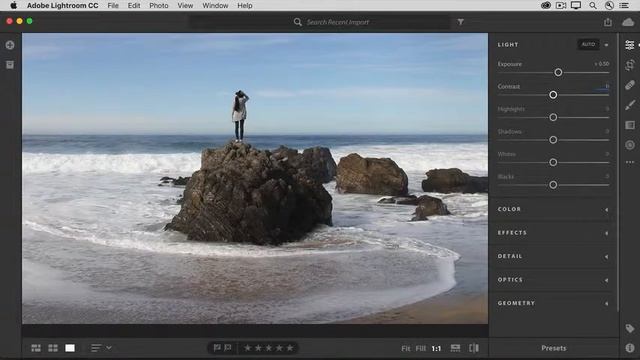Screen dimensions: 640x360
Task: Flag photo as rejected
Action: pyautogui.click(x=228, y=348)
